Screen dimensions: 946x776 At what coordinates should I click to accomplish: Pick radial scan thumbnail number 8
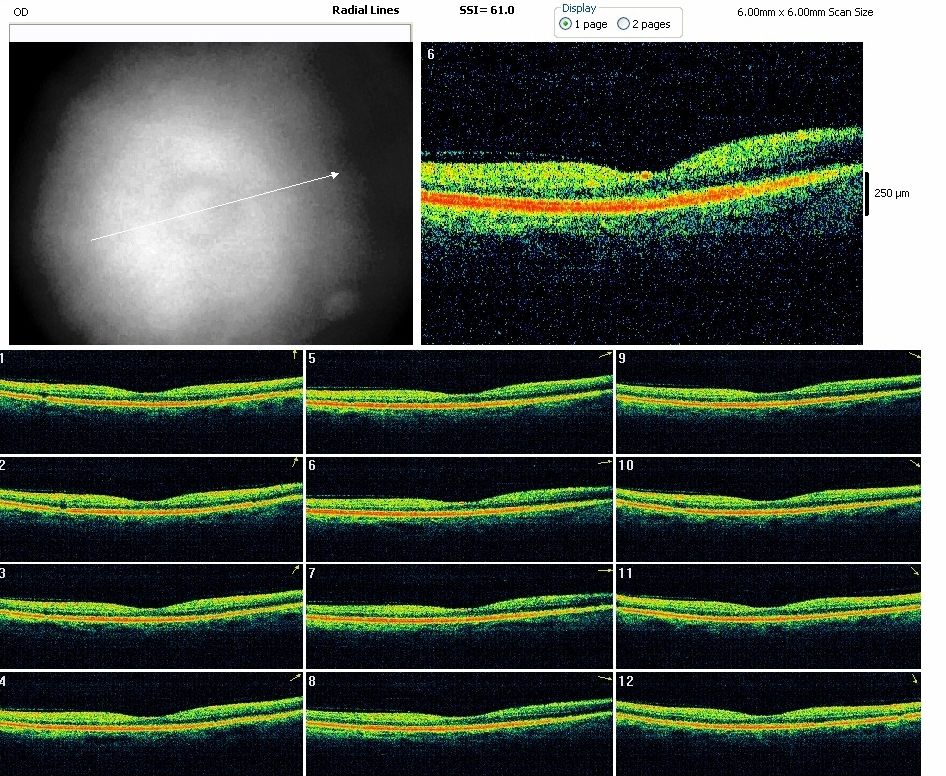click(458, 723)
